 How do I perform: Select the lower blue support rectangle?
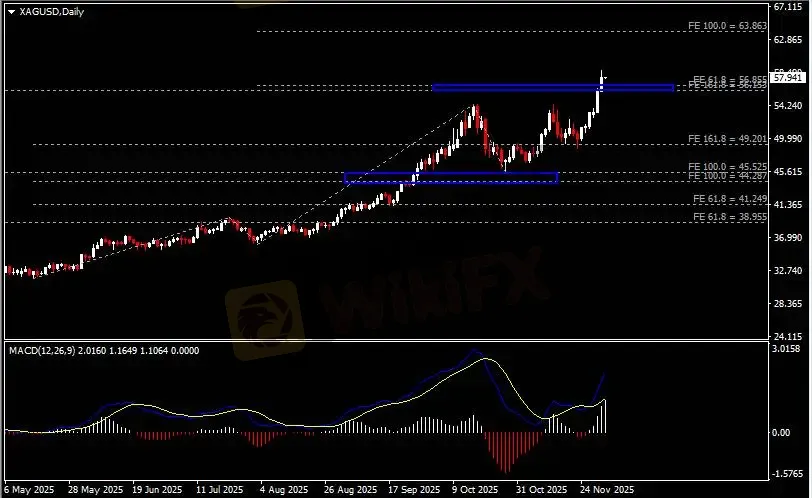tap(450, 178)
